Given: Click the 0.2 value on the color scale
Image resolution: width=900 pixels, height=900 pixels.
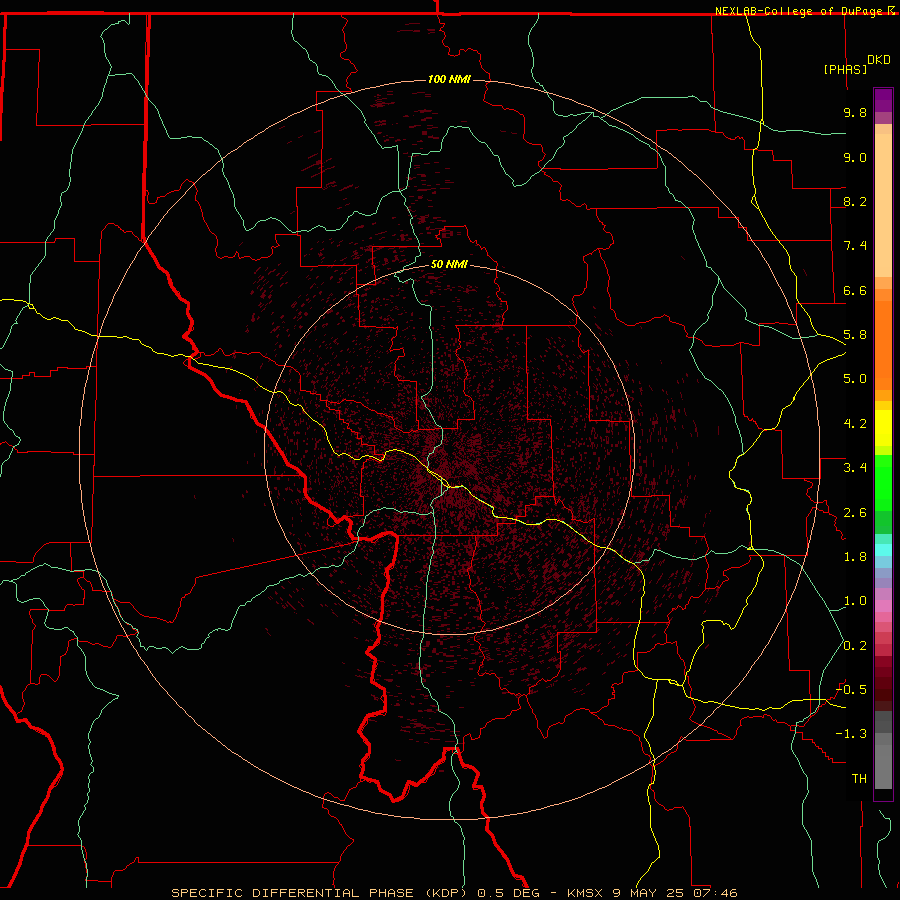Looking at the screenshot, I should tap(855, 646).
